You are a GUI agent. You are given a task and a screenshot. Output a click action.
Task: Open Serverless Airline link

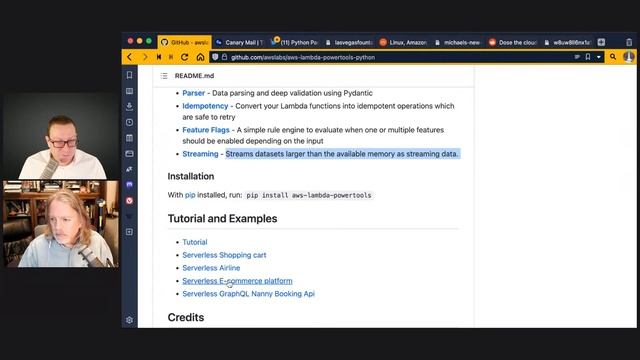[x=211, y=268]
